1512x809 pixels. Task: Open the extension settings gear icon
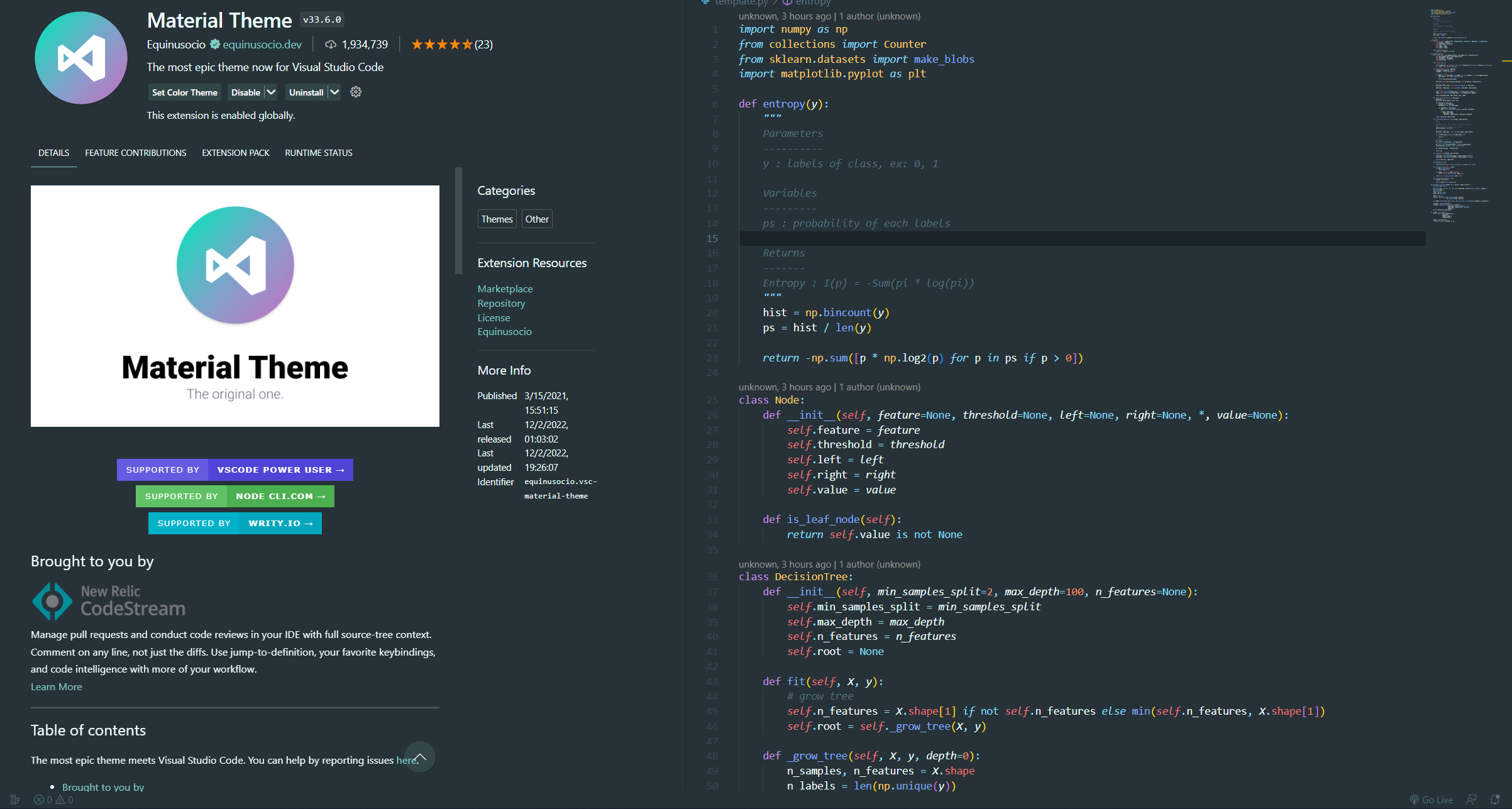(x=356, y=92)
